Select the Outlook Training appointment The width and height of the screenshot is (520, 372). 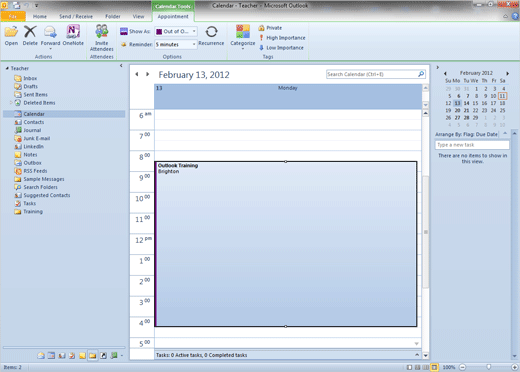tap(286, 244)
